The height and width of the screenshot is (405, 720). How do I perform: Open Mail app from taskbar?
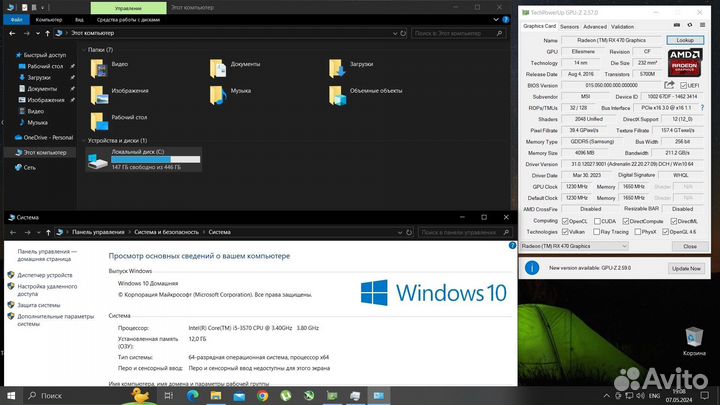tap(239, 396)
